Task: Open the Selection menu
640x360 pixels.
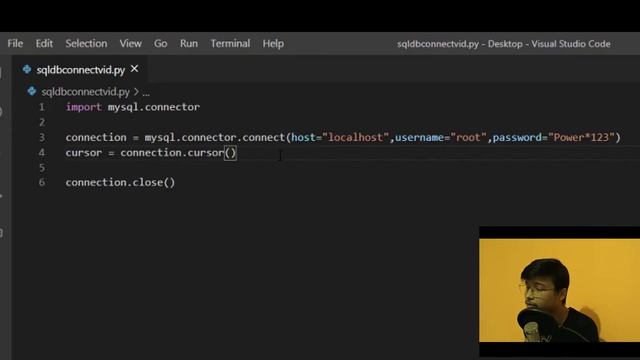Action: point(86,43)
